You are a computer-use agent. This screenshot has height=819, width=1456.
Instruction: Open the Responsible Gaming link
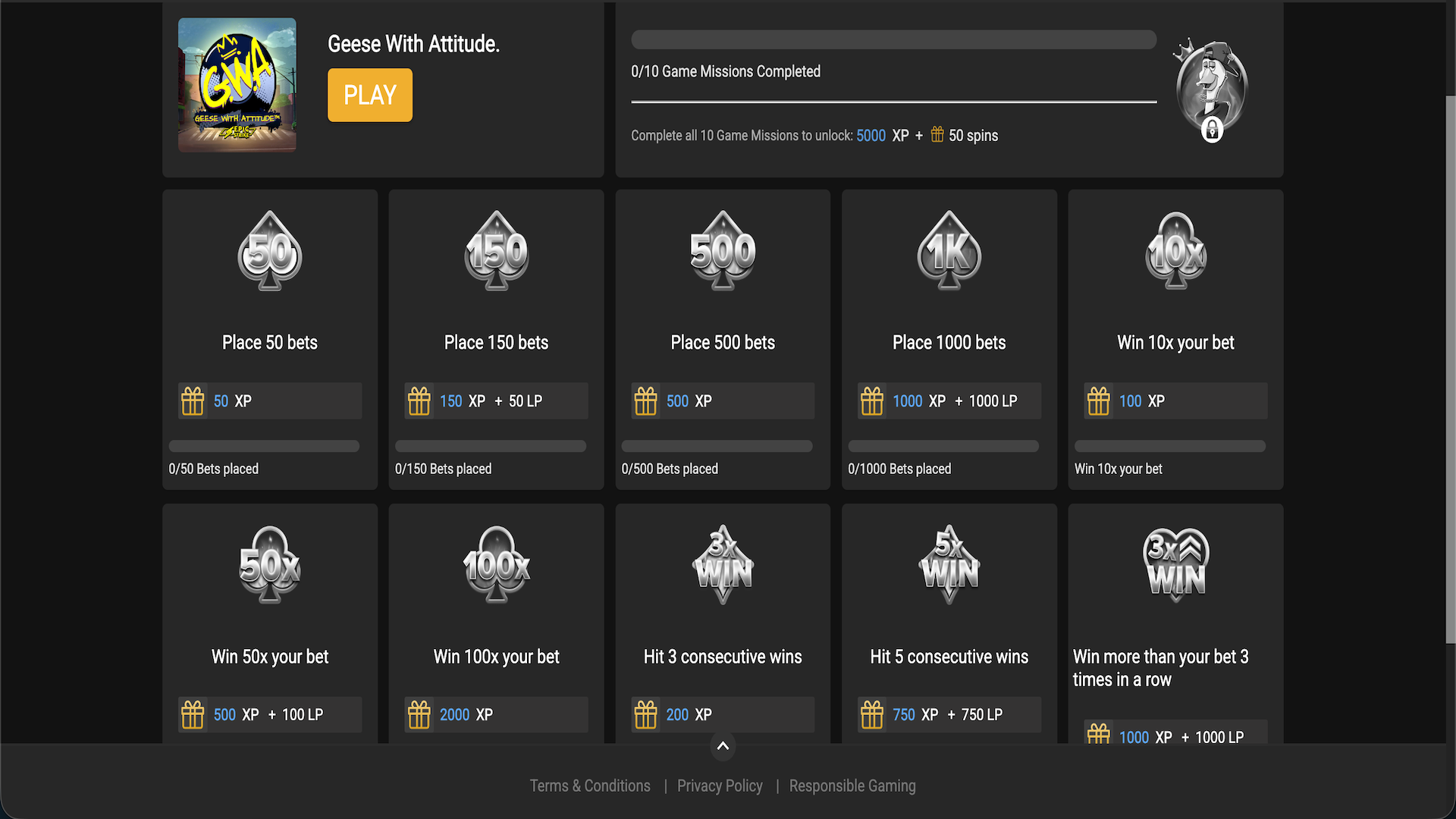coord(852,786)
